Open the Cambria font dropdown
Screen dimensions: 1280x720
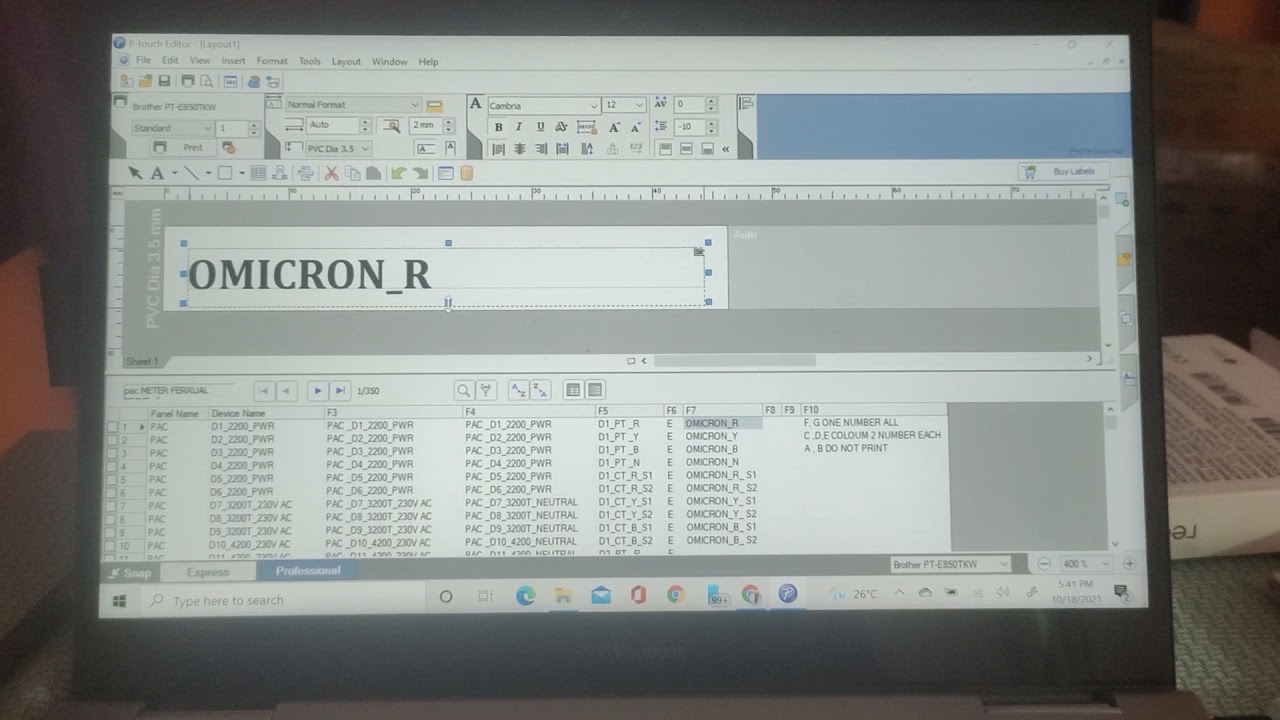(594, 105)
